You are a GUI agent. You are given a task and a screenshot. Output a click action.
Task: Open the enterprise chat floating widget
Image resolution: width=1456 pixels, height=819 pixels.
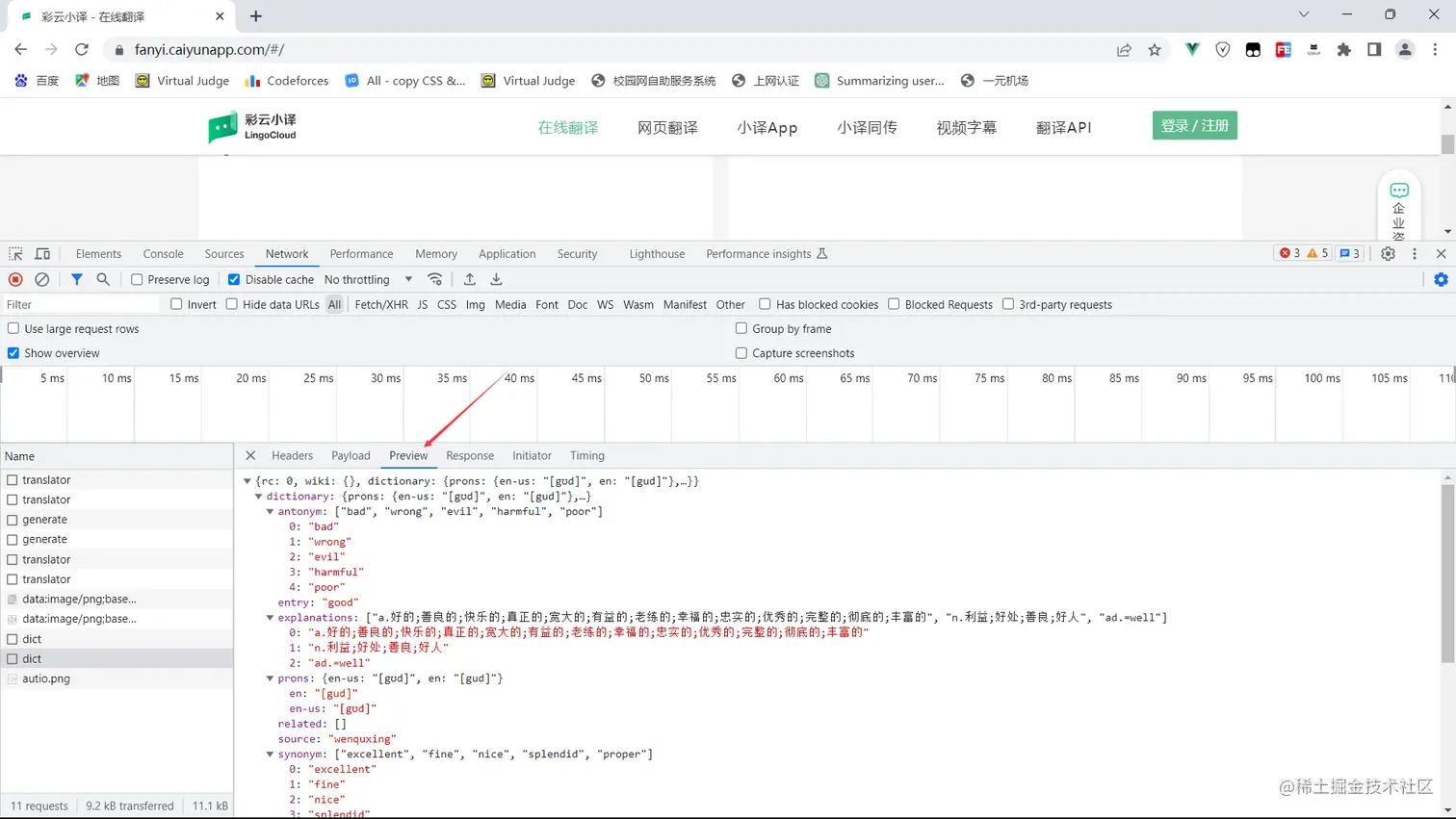[1399, 205]
